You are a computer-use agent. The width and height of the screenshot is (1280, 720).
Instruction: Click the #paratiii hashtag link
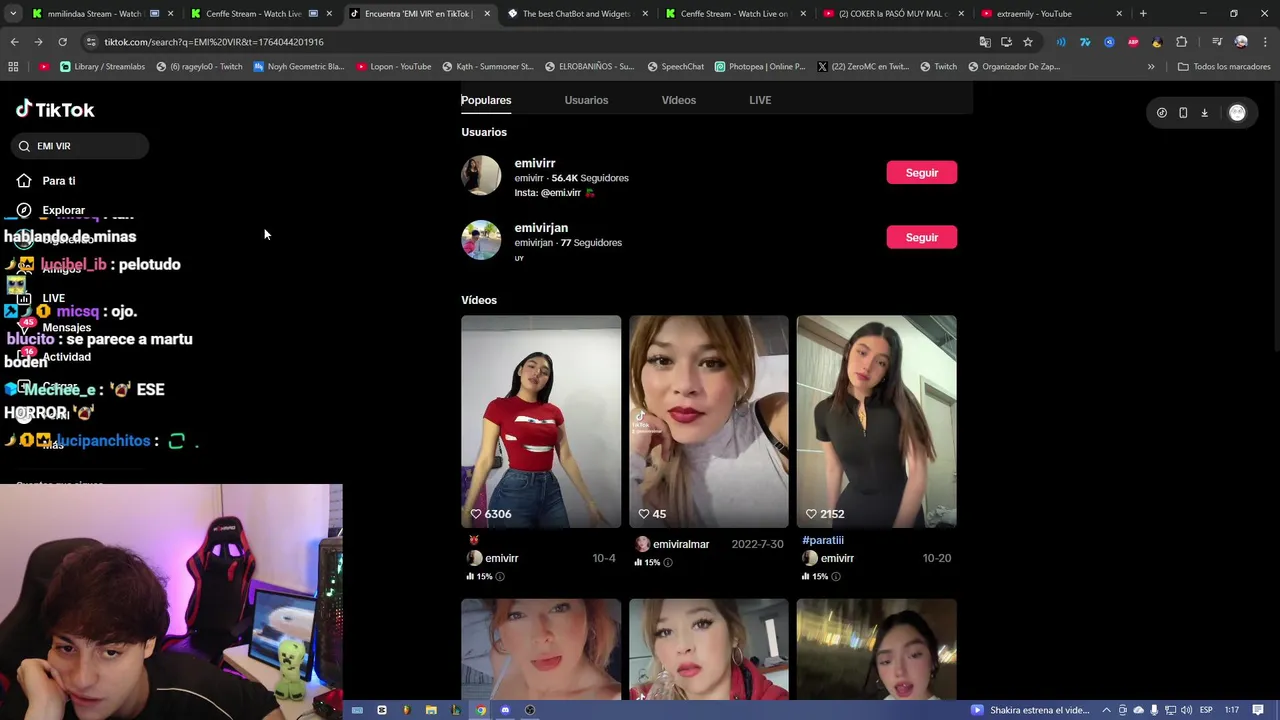823,540
